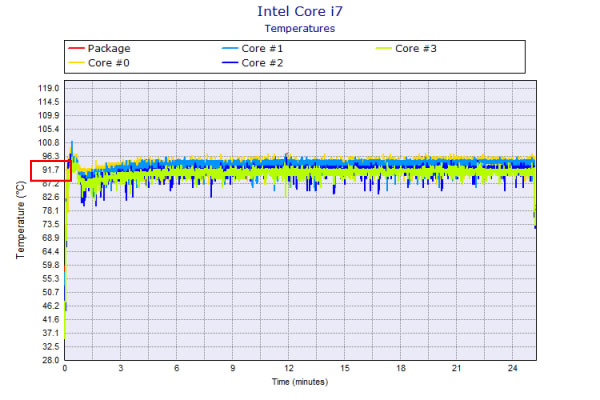Click the Intel Core i7 chart title
Screen dimensions: 600x400
pyautogui.click(x=300, y=11)
